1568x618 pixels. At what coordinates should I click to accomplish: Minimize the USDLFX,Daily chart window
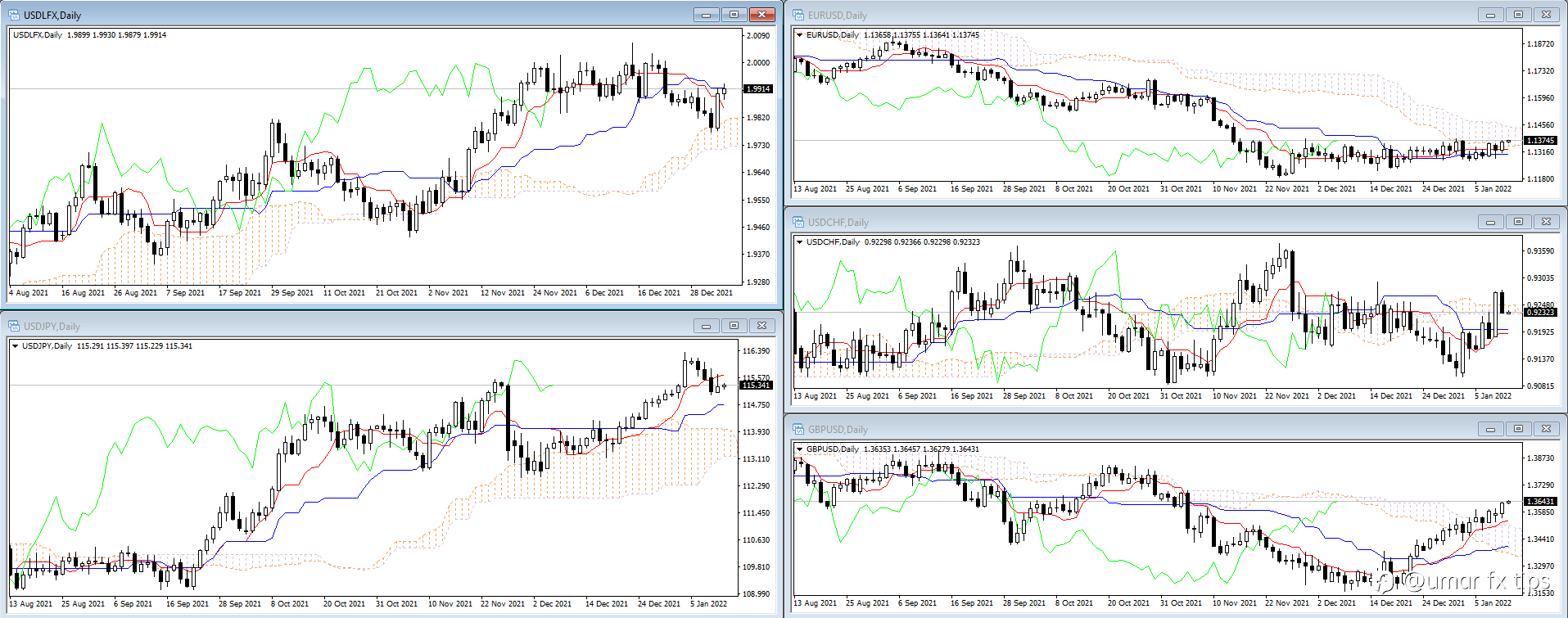tap(706, 15)
